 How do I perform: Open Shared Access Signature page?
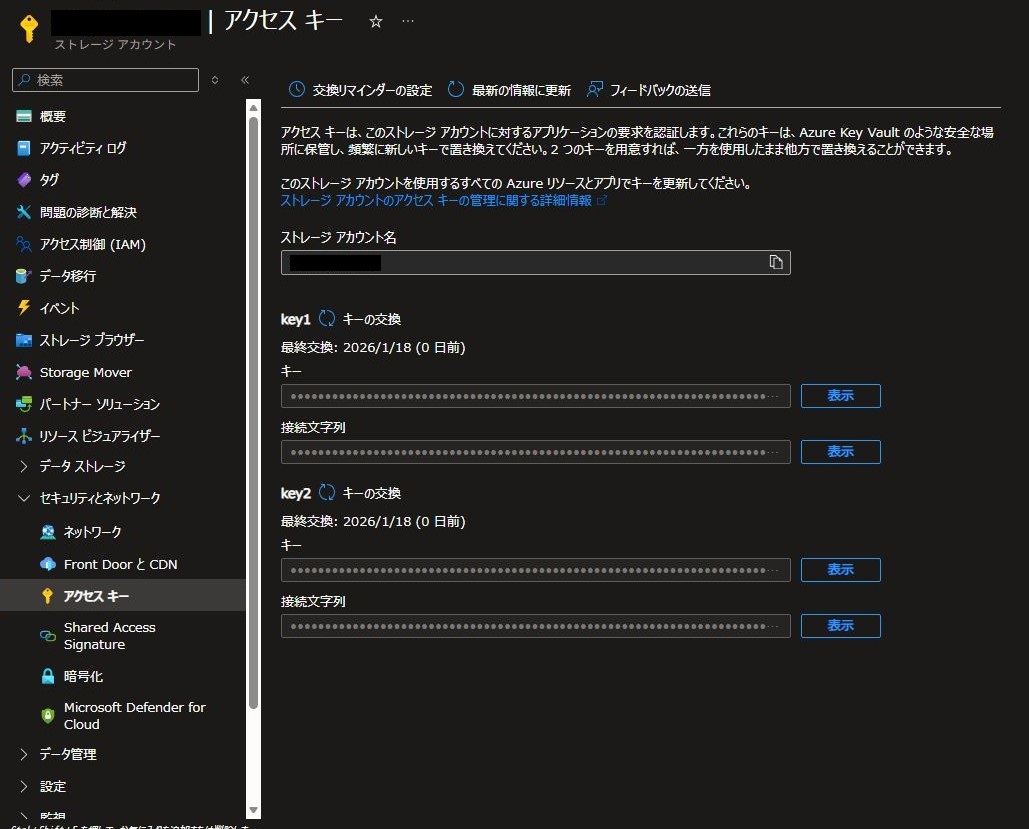(x=109, y=636)
